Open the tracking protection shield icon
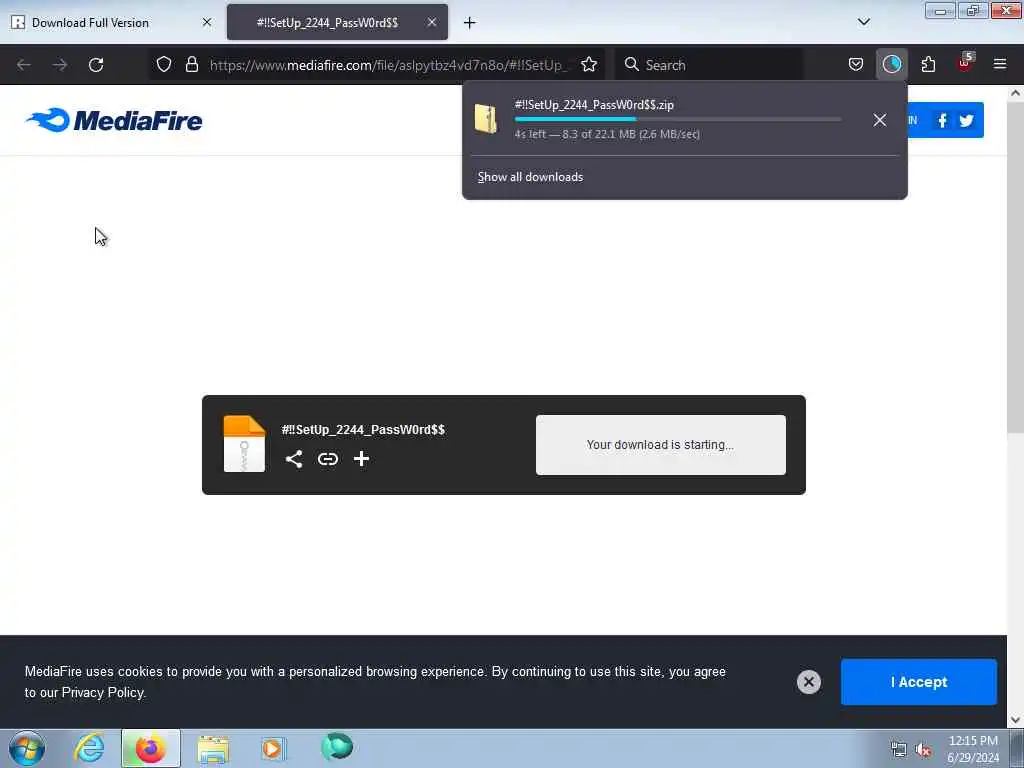The height and width of the screenshot is (768, 1024). click(164, 64)
